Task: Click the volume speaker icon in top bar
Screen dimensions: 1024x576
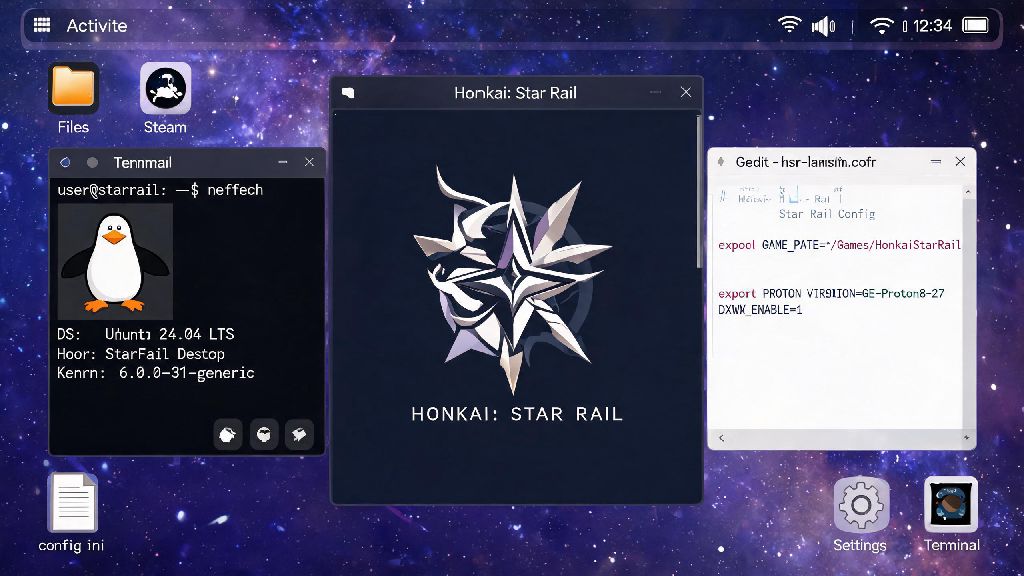Action: pyautogui.click(x=823, y=26)
